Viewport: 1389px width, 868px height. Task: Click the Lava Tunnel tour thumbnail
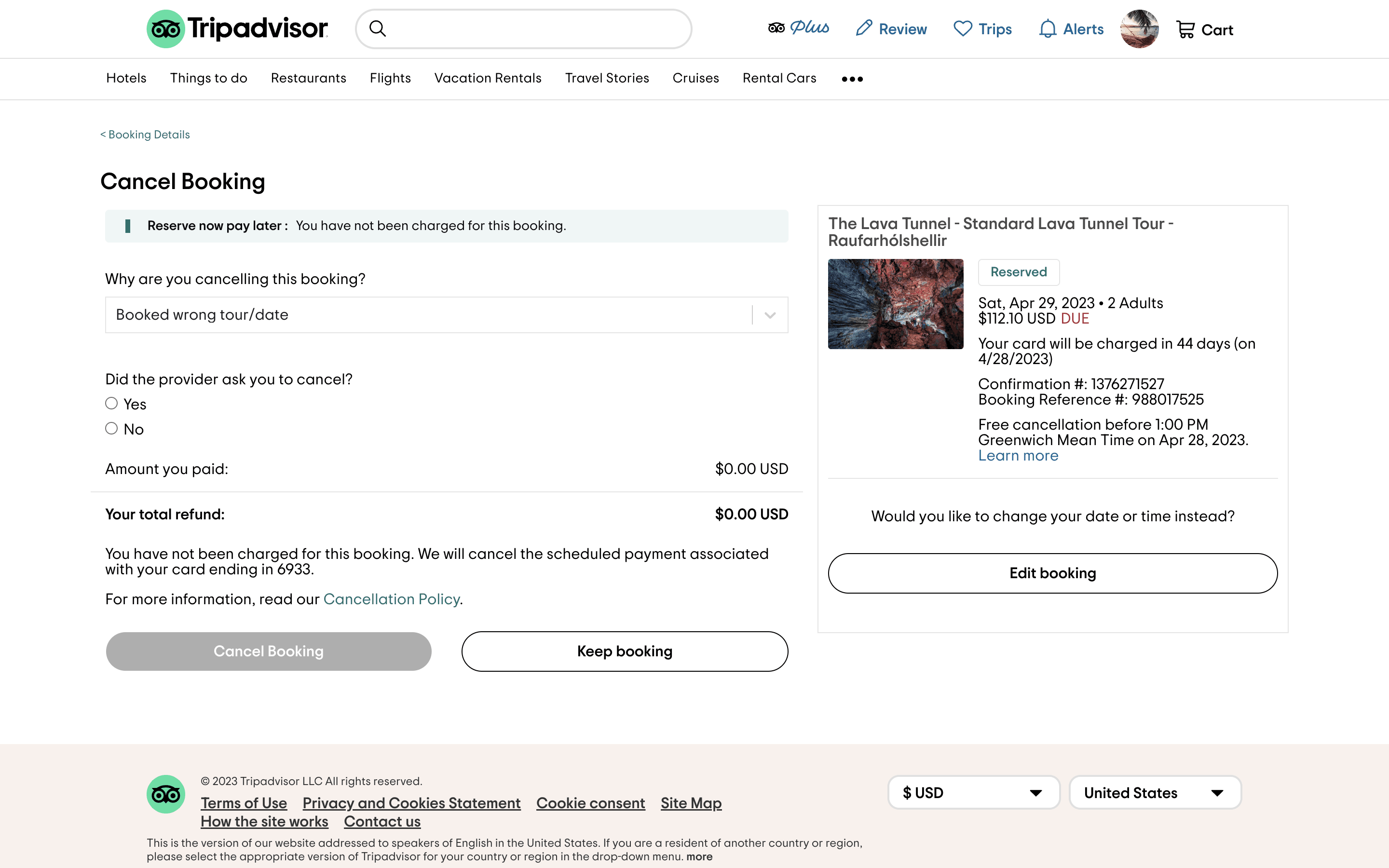coord(896,304)
